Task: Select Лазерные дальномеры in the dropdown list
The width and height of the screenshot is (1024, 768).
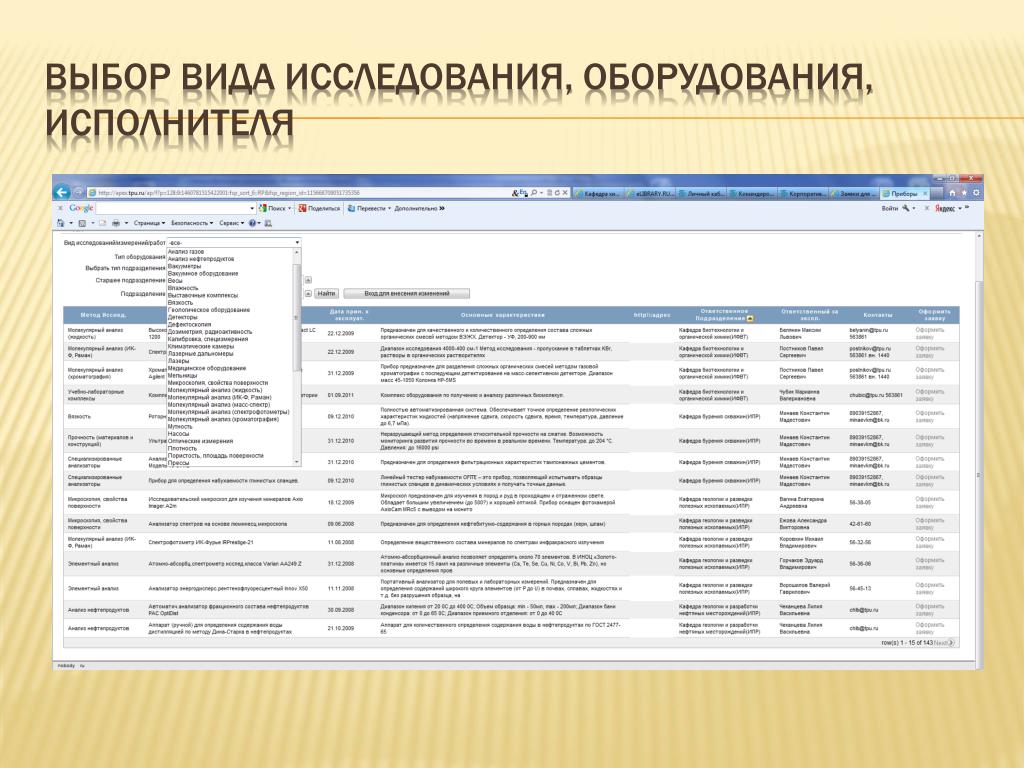Action: coord(200,354)
